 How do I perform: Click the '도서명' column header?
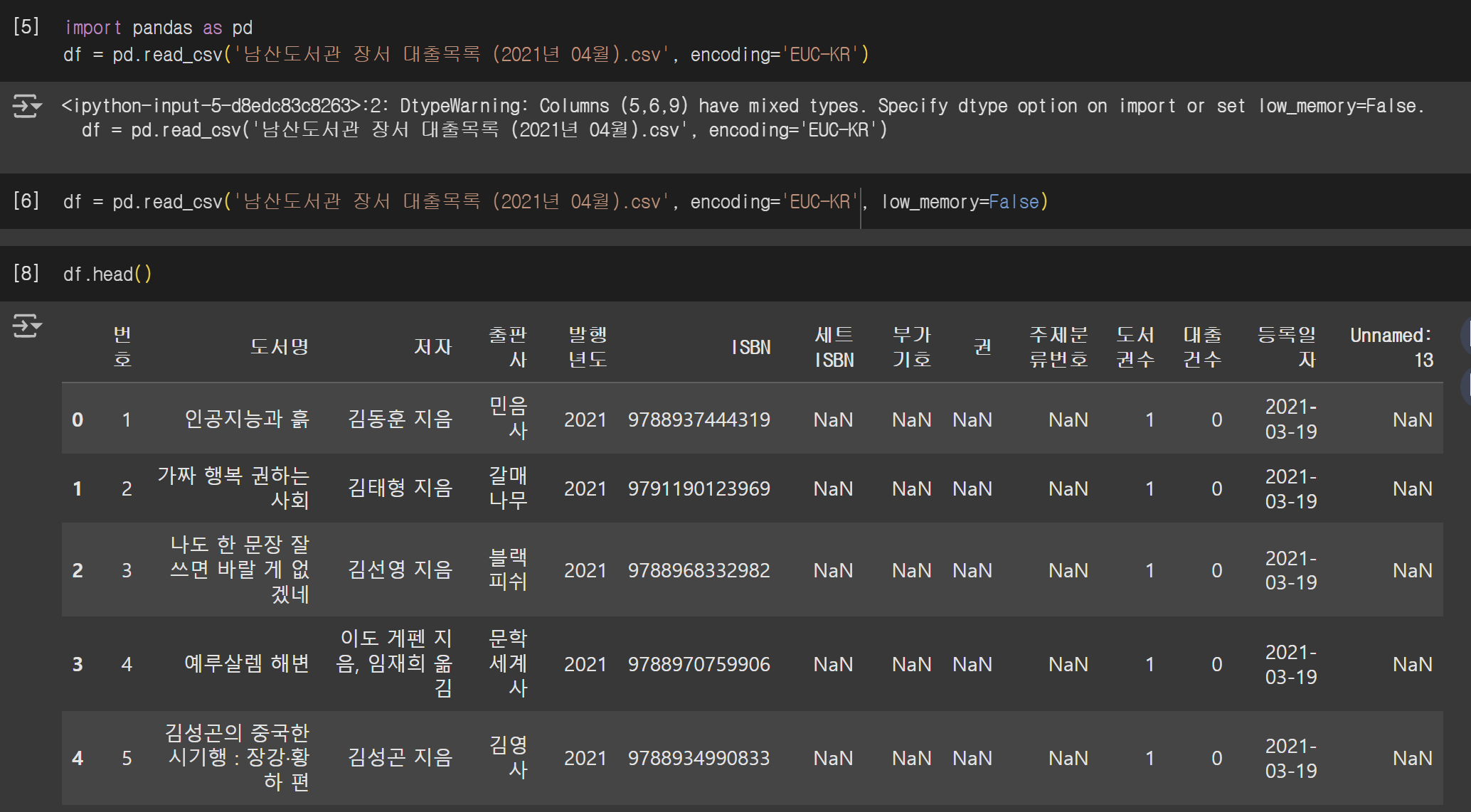(280, 347)
